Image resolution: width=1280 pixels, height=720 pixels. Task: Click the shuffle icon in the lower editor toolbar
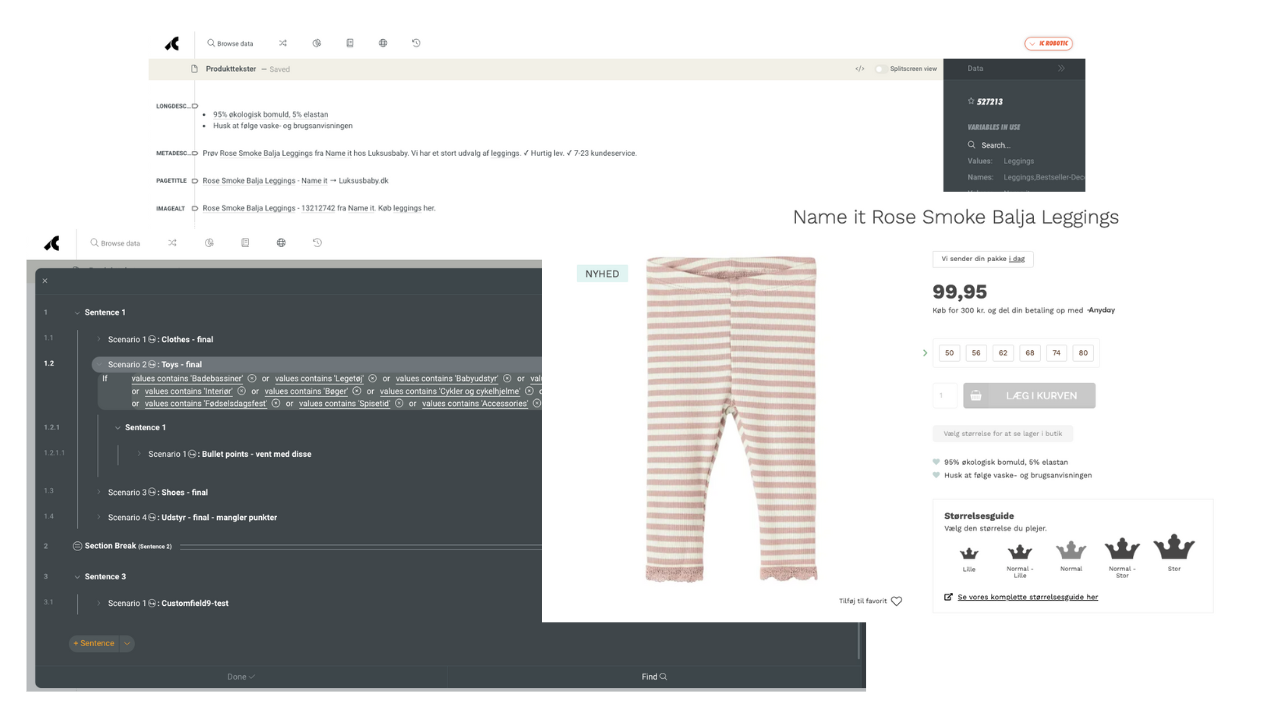(x=172, y=243)
